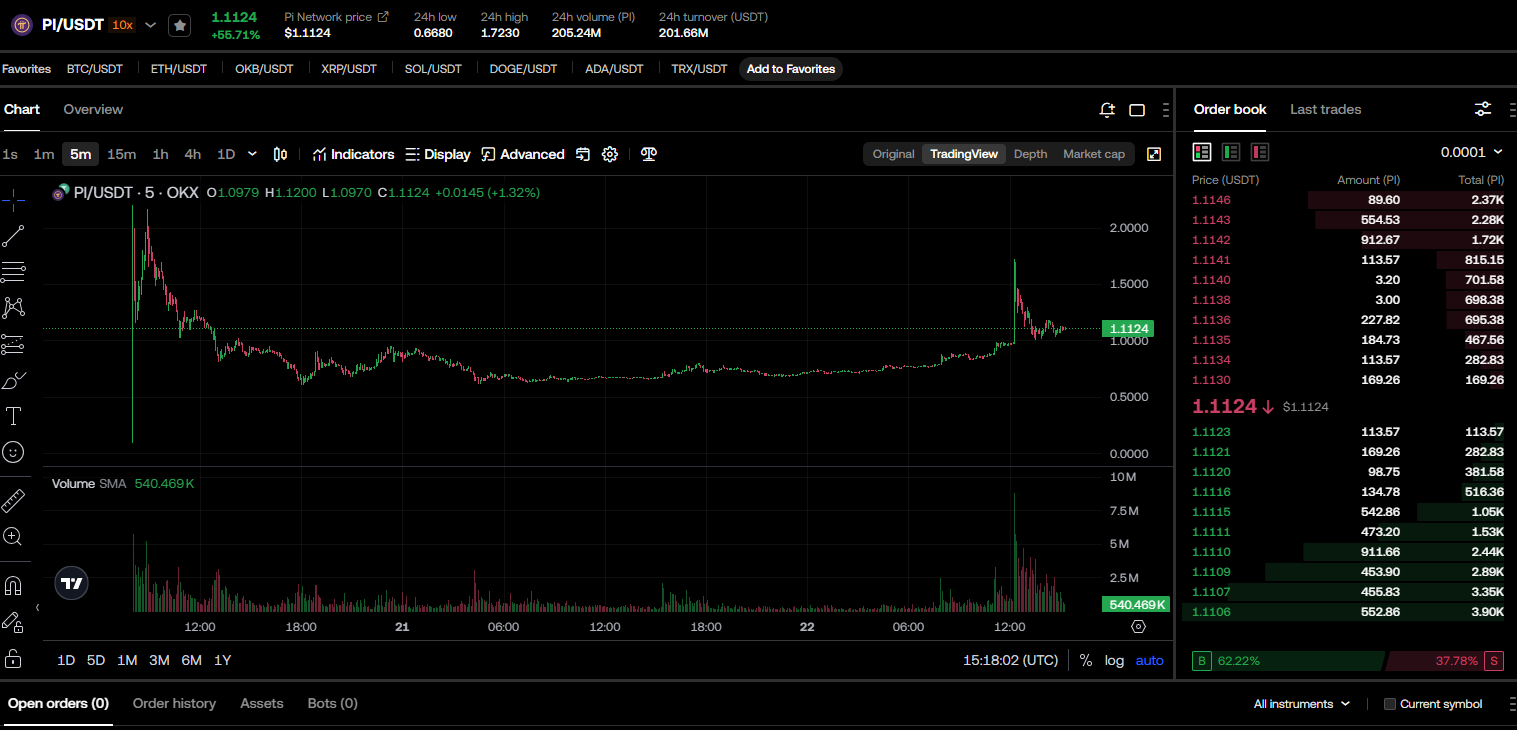
Task: Select the pattern drawing tool
Action: [13, 307]
